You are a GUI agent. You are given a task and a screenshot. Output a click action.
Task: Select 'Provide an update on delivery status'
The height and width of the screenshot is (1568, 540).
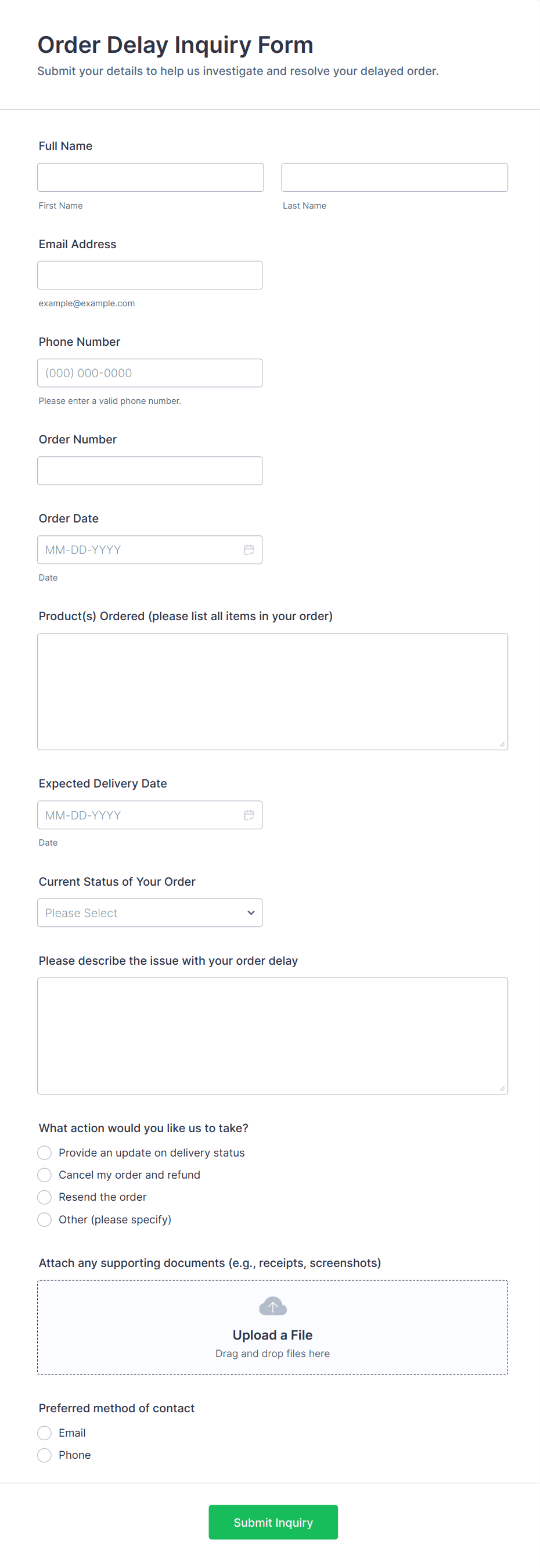(x=44, y=1153)
